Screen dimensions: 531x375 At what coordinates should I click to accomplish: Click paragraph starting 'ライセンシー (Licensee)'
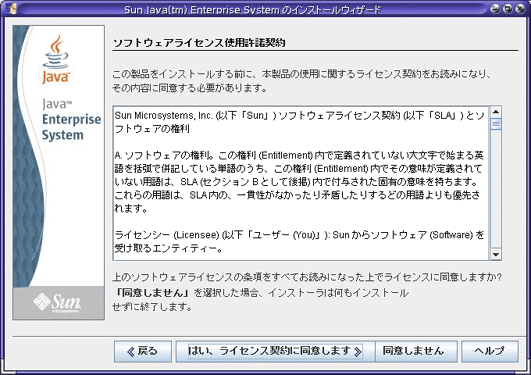[x=300, y=242]
